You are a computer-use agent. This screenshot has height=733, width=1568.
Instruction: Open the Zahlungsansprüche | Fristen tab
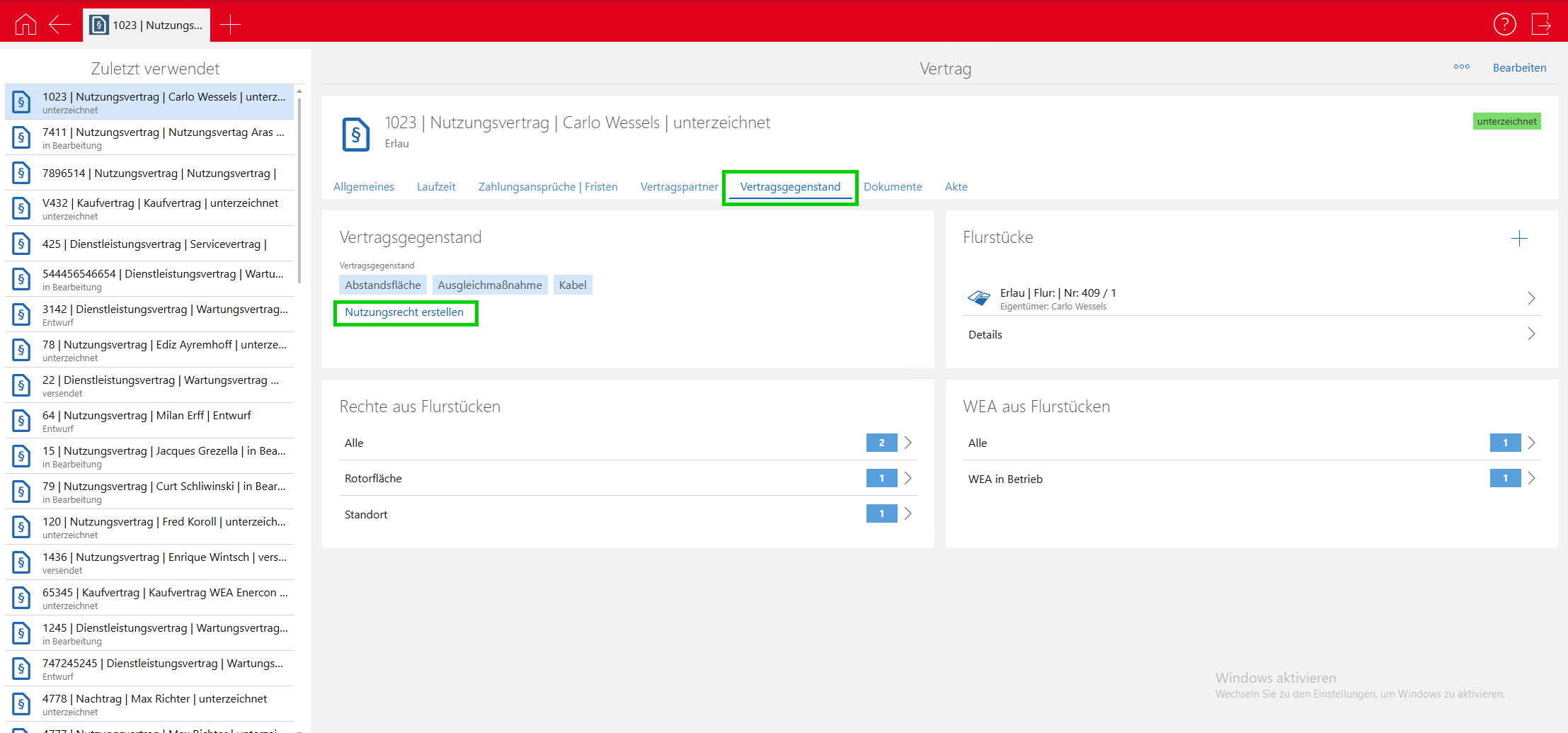(547, 187)
